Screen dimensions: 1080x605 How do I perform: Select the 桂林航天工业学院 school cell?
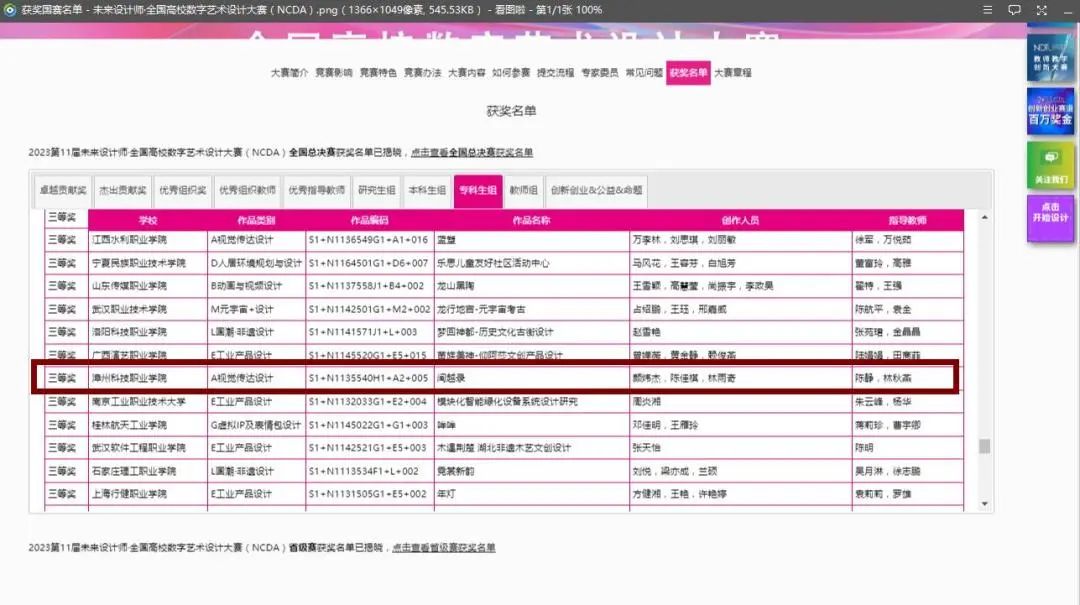148,425
